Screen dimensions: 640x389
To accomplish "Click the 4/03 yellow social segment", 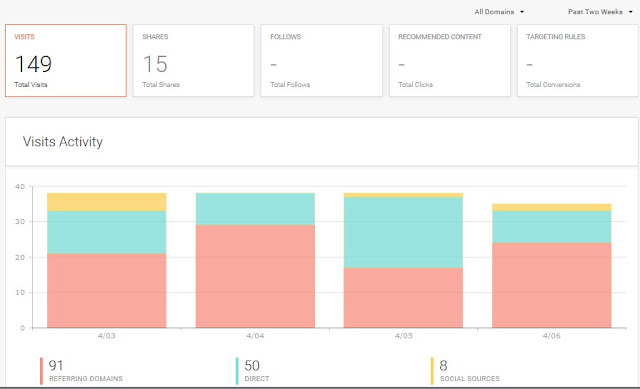I will pyautogui.click(x=107, y=202).
